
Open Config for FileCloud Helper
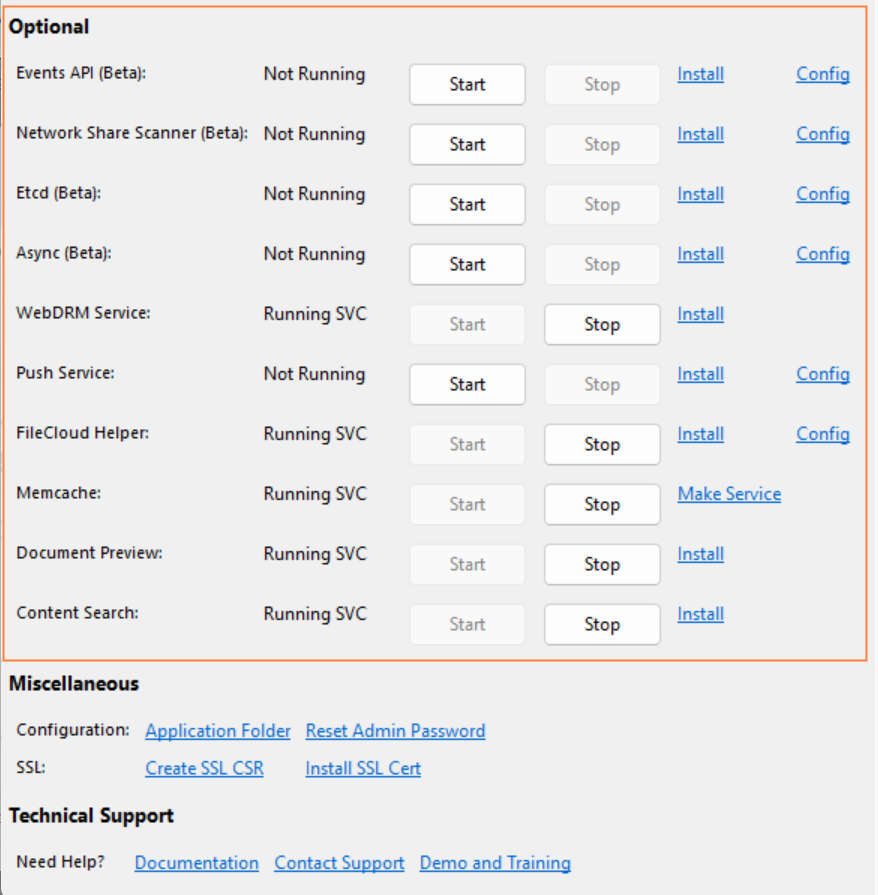823,434
